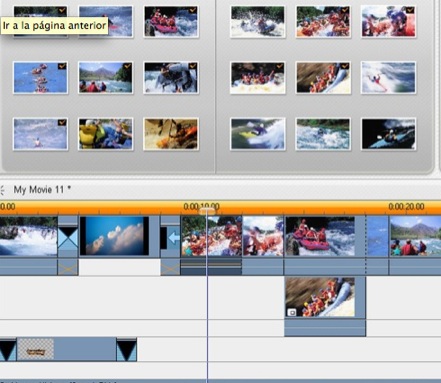Select the orange abstract thumbnail in album
Image resolution: width=441 pixels, height=383 pixels.
point(171,134)
